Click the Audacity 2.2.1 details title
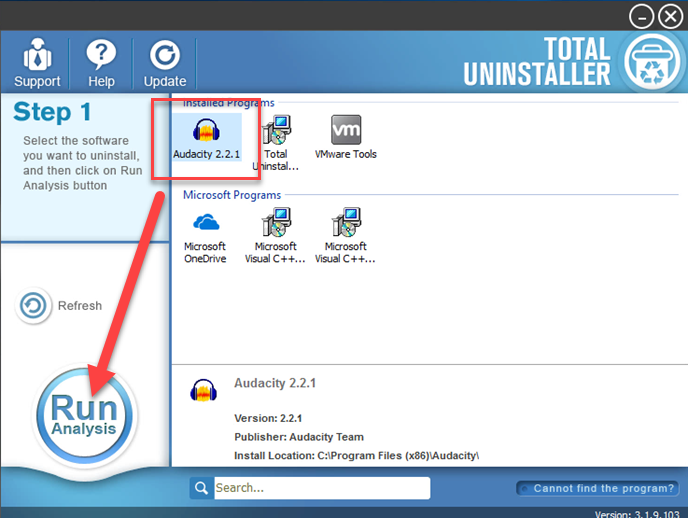Image resolution: width=688 pixels, height=518 pixels. [x=275, y=383]
